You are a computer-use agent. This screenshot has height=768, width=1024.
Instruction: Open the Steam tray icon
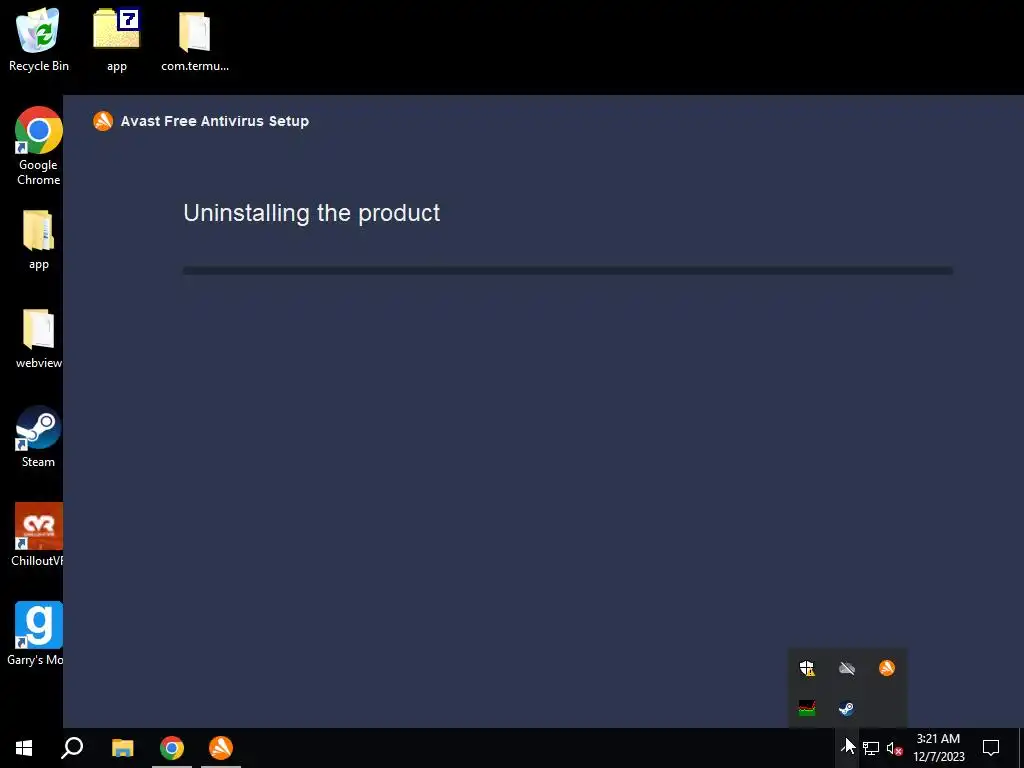[x=847, y=708]
